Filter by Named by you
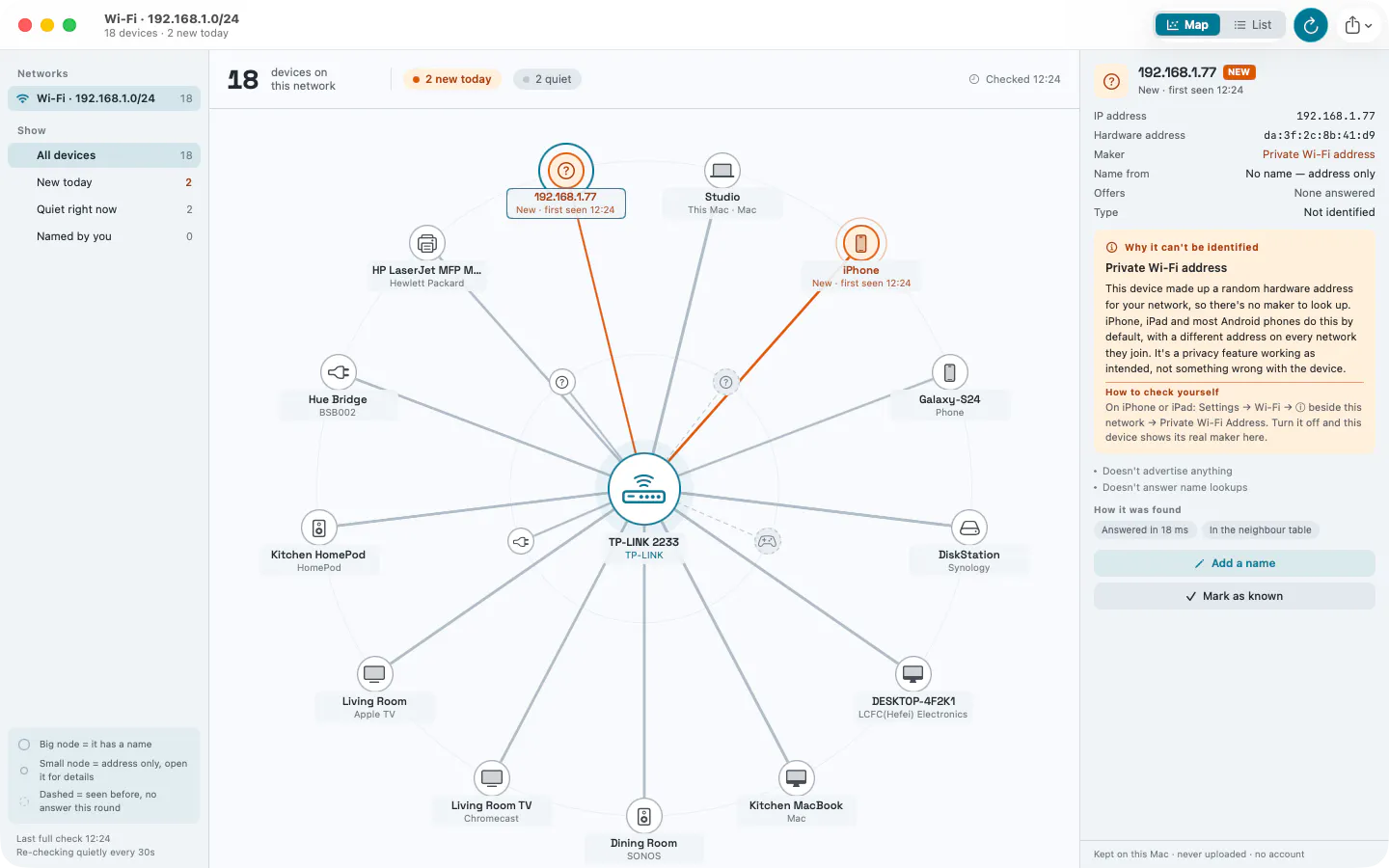1389x868 pixels. click(x=104, y=236)
